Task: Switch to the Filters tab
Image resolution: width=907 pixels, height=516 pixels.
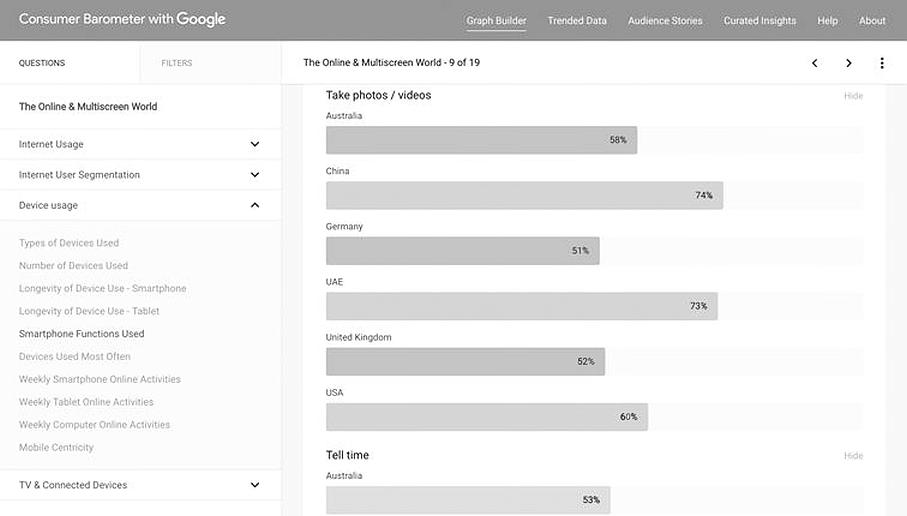Action: [x=177, y=63]
